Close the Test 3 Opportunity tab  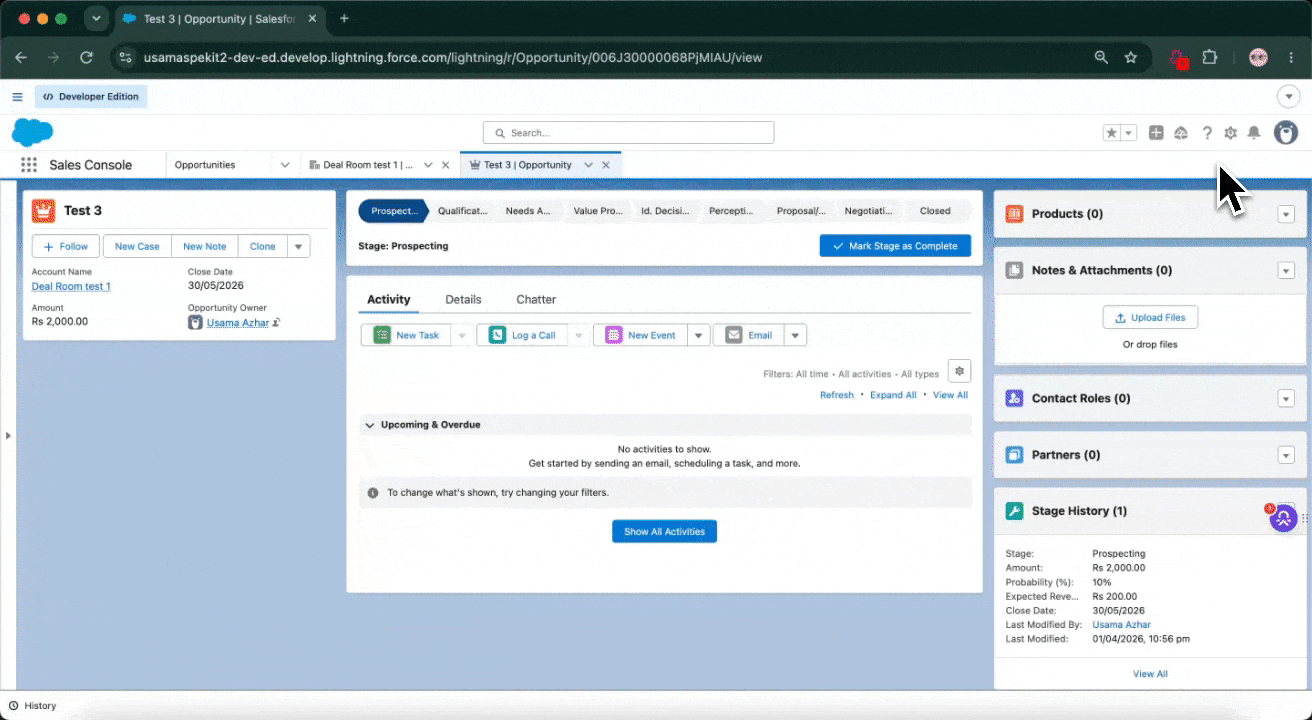605,165
